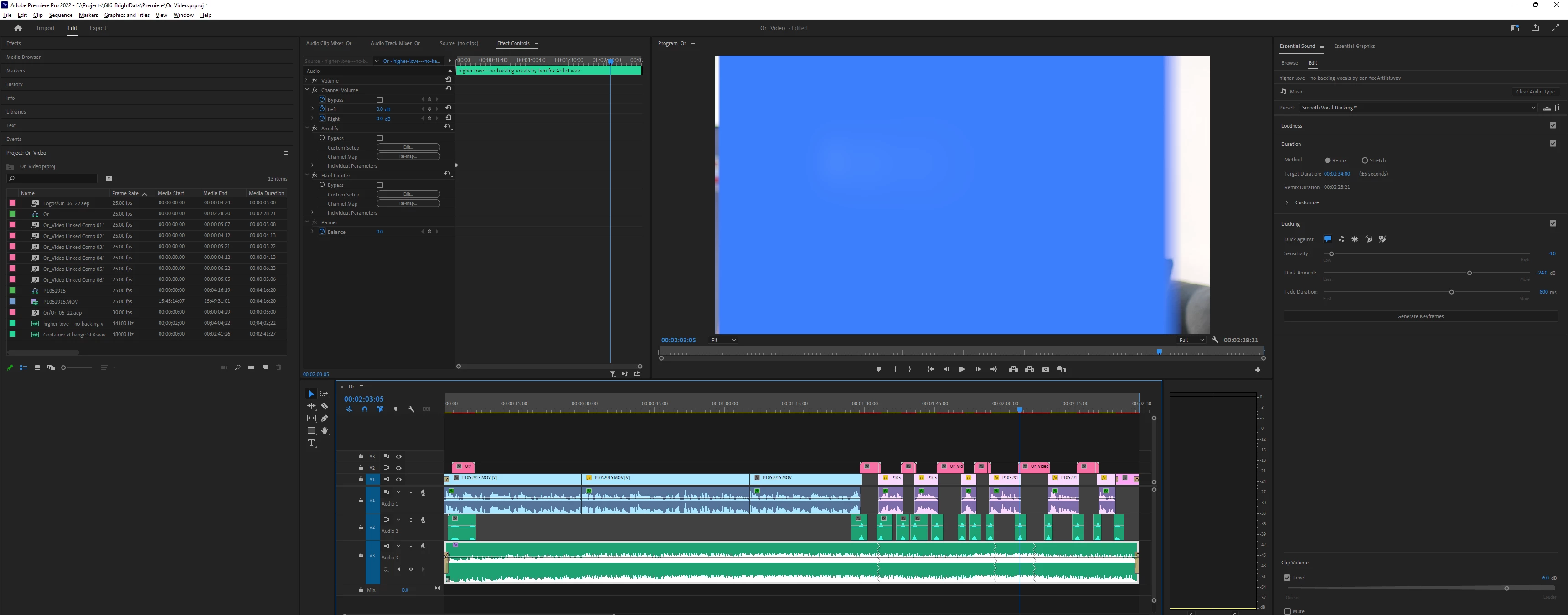This screenshot has width=1568, height=615.
Task: Select the Pen tool
Action: point(325,419)
